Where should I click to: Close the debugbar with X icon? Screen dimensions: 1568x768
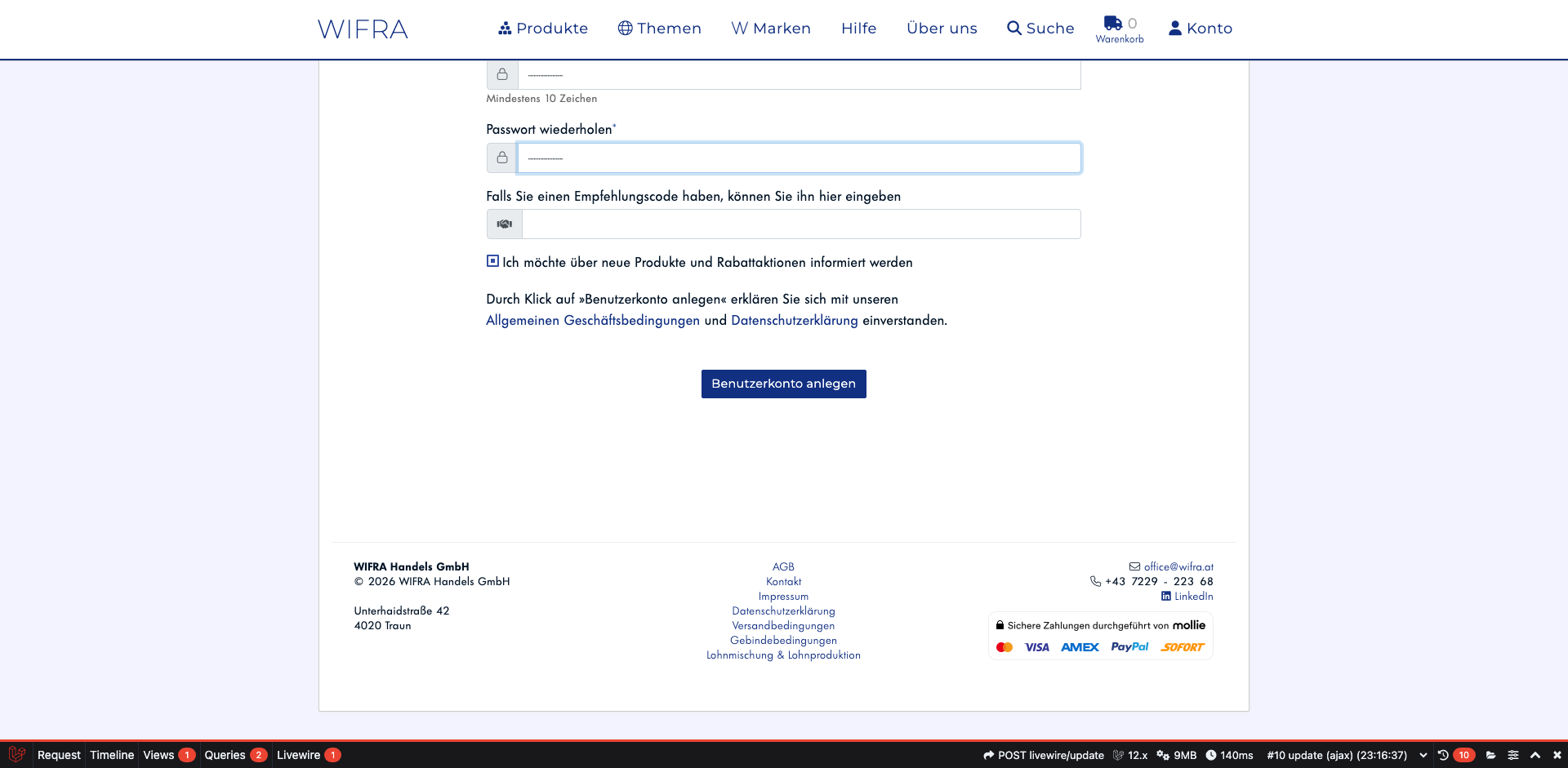pyautogui.click(x=1557, y=755)
